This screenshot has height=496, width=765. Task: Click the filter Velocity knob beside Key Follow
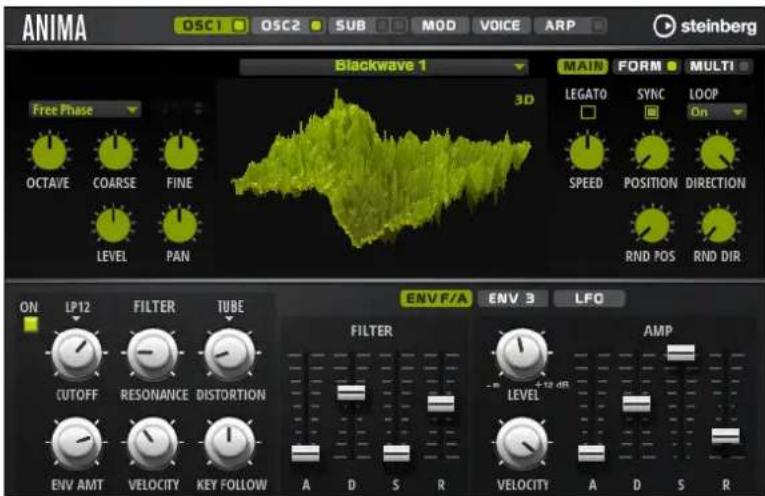pyautogui.click(x=153, y=443)
